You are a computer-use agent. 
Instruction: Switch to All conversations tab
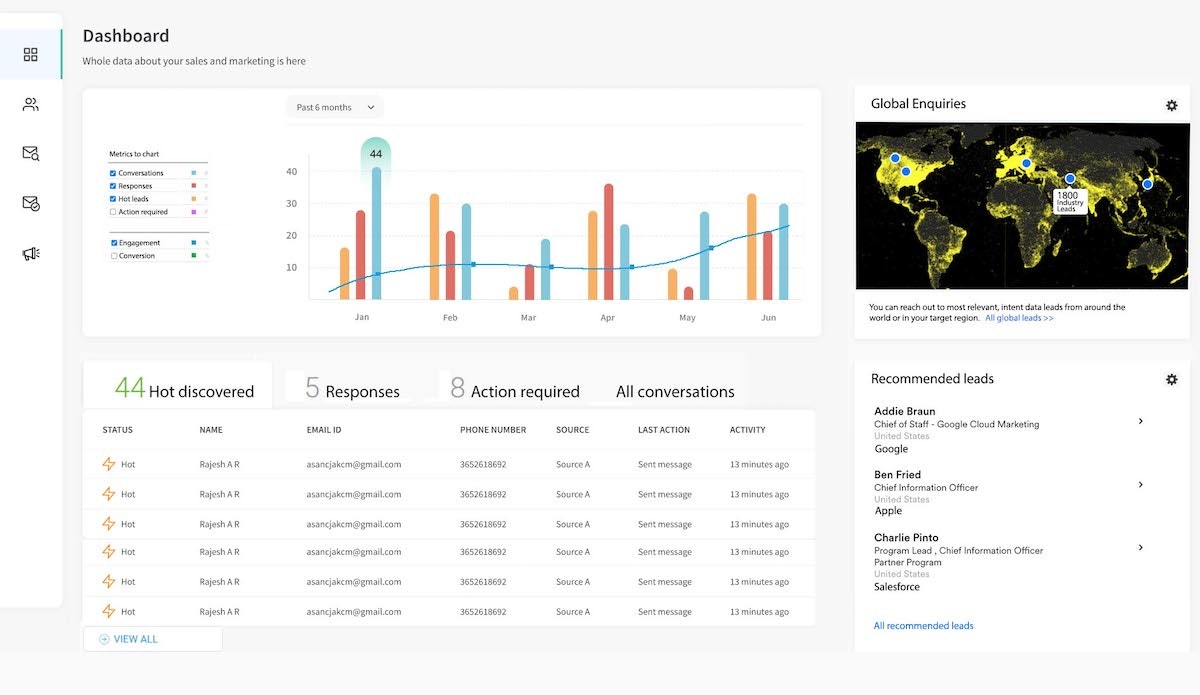(x=675, y=392)
